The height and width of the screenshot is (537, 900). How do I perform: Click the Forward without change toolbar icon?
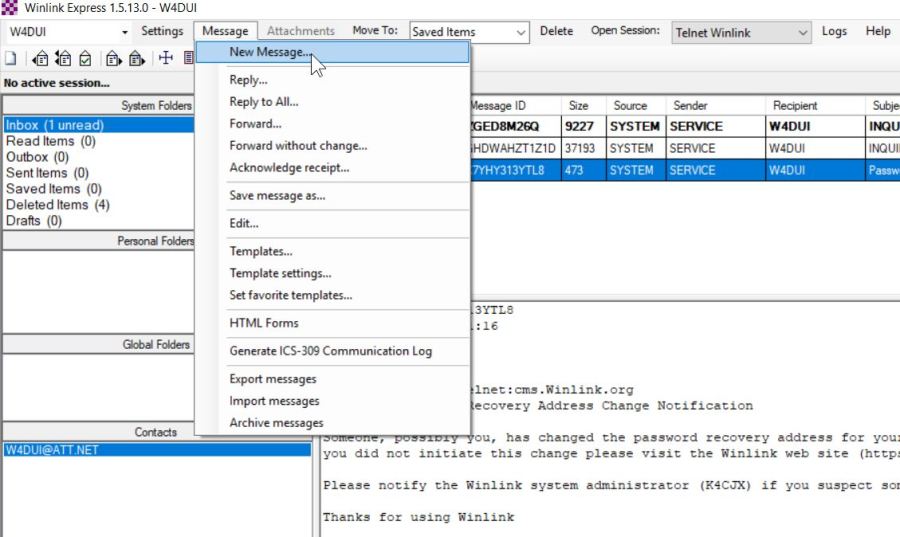tap(134, 58)
